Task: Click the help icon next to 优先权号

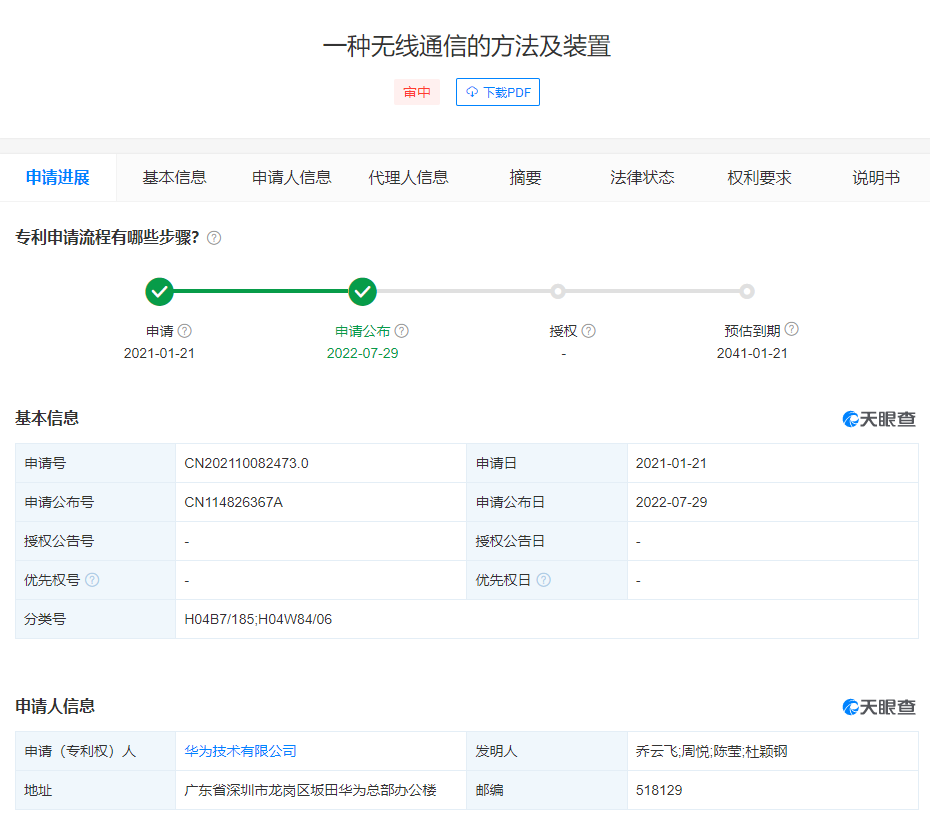Action: [92, 580]
